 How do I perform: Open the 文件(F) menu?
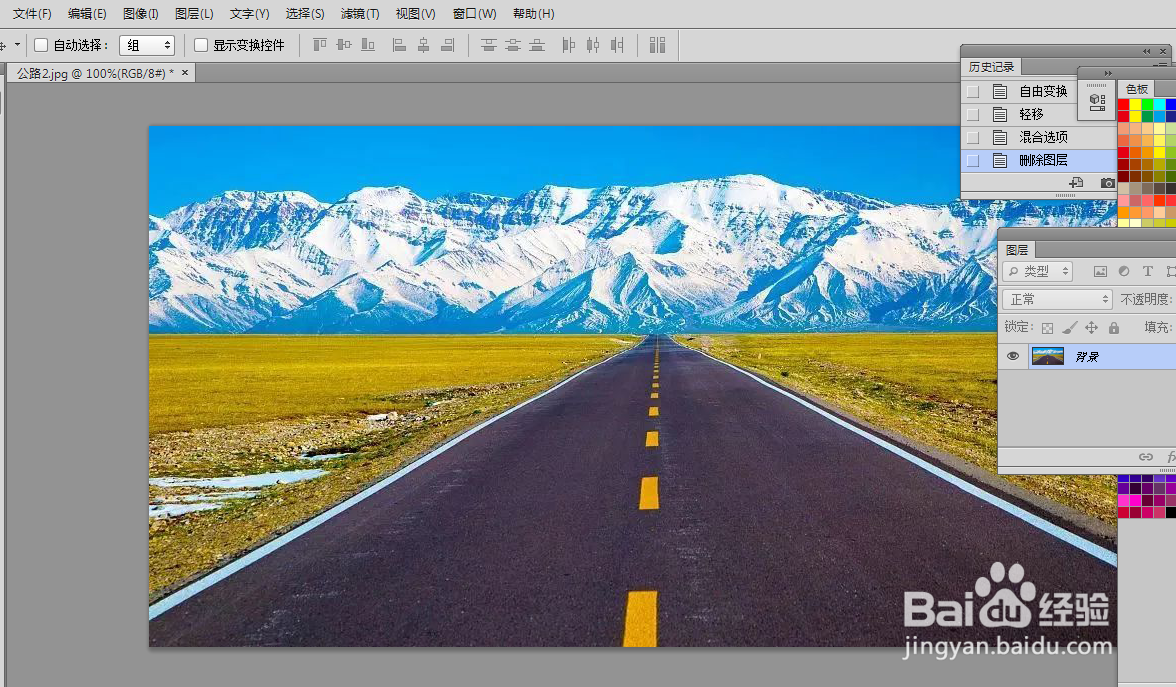tap(32, 14)
